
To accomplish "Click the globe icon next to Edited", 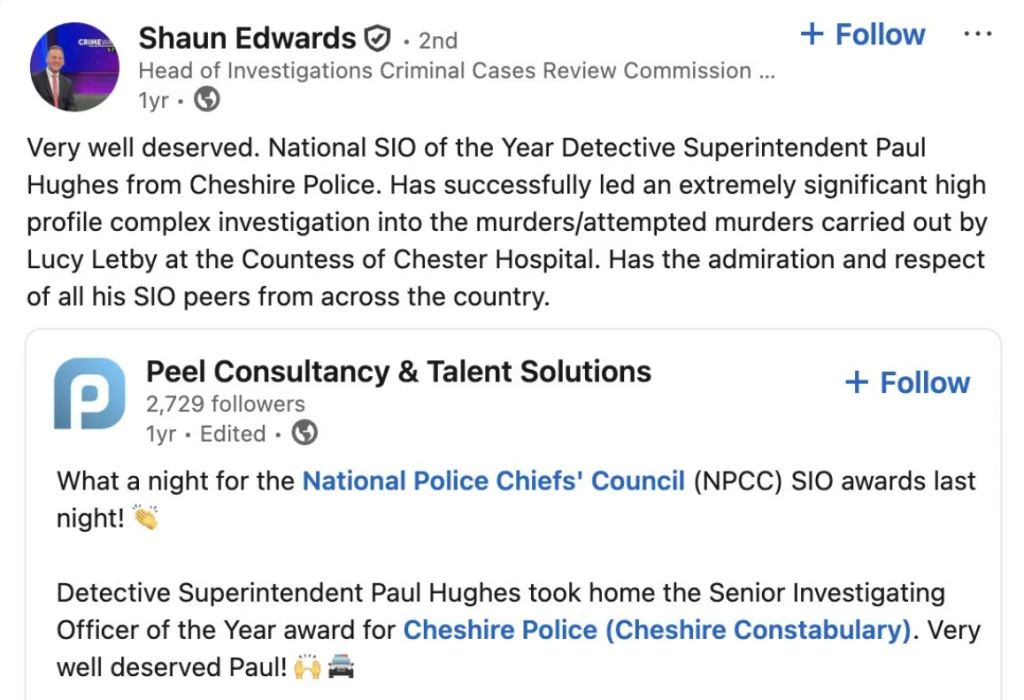I will (304, 433).
